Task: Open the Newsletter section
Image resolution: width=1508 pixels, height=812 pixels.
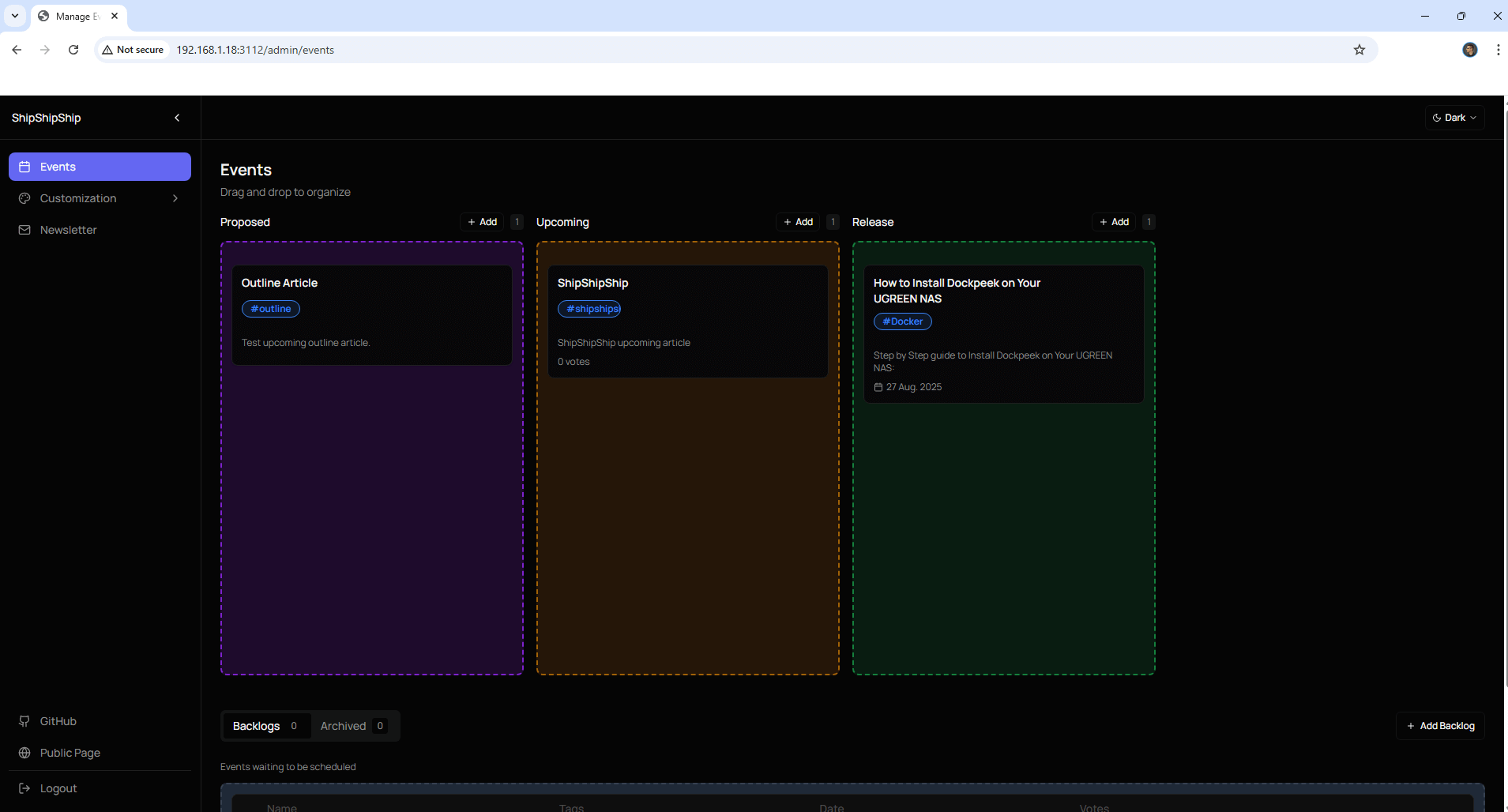Action: [100, 230]
